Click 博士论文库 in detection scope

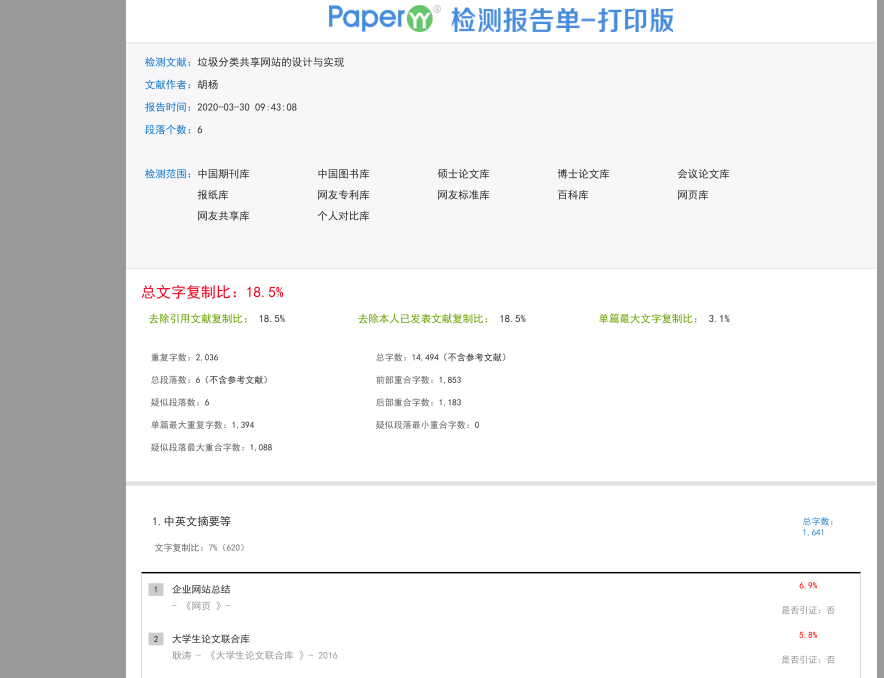[584, 174]
